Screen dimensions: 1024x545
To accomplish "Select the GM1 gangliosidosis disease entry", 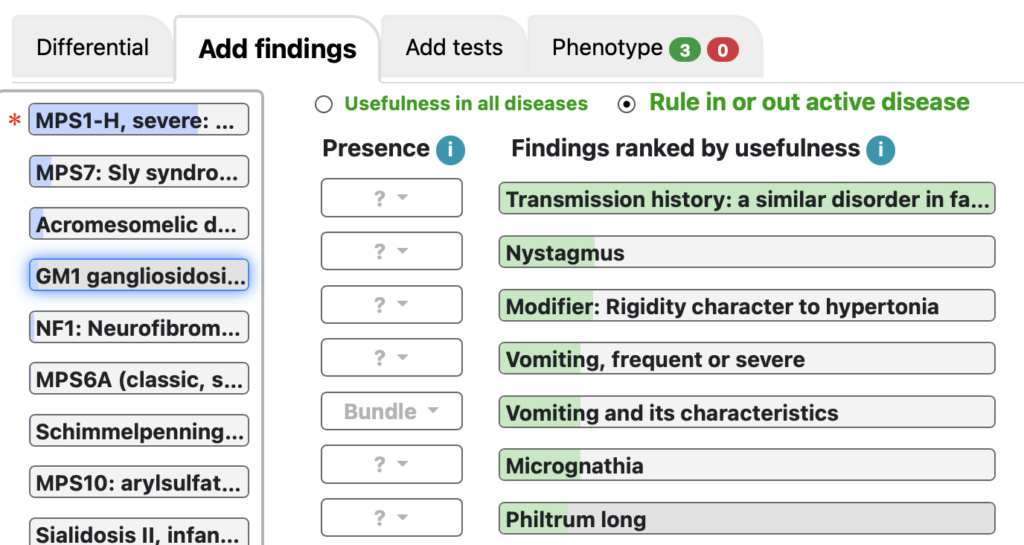I will coord(139,275).
